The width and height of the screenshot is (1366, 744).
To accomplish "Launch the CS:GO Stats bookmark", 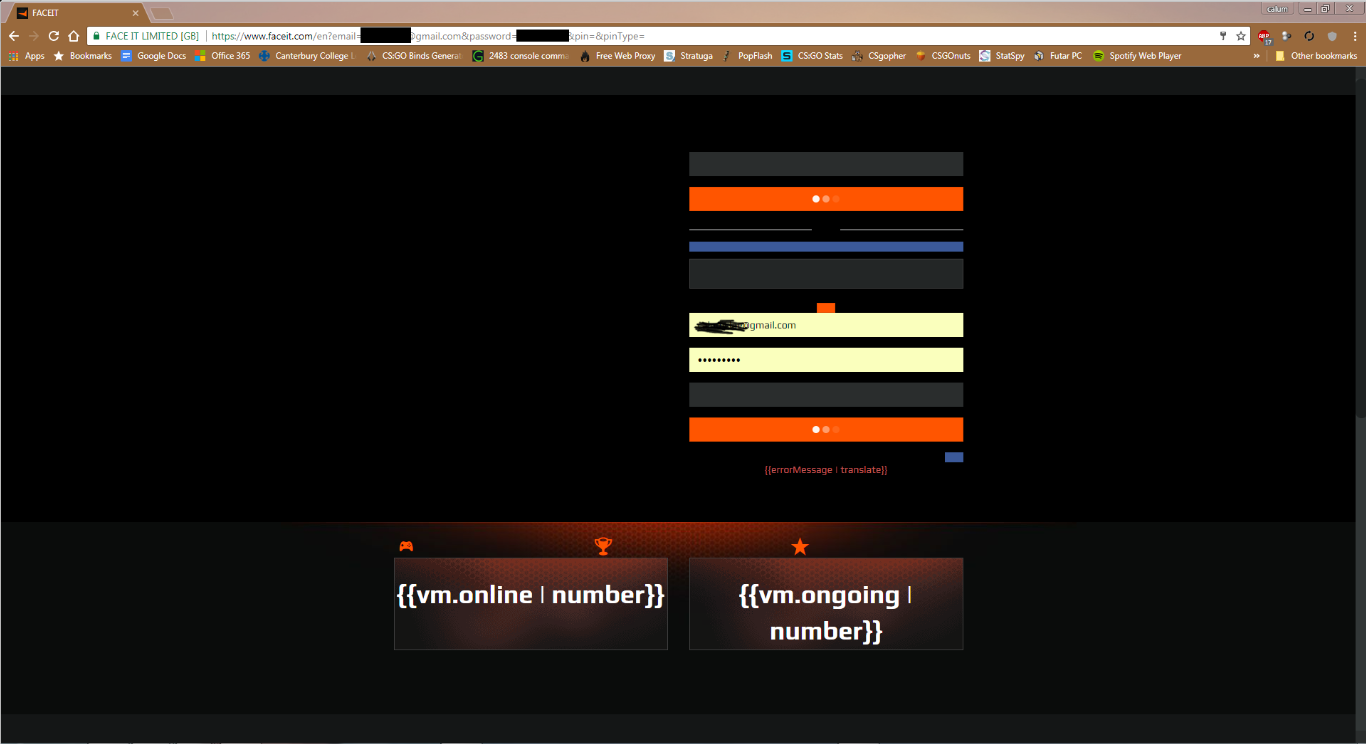I will click(x=812, y=56).
